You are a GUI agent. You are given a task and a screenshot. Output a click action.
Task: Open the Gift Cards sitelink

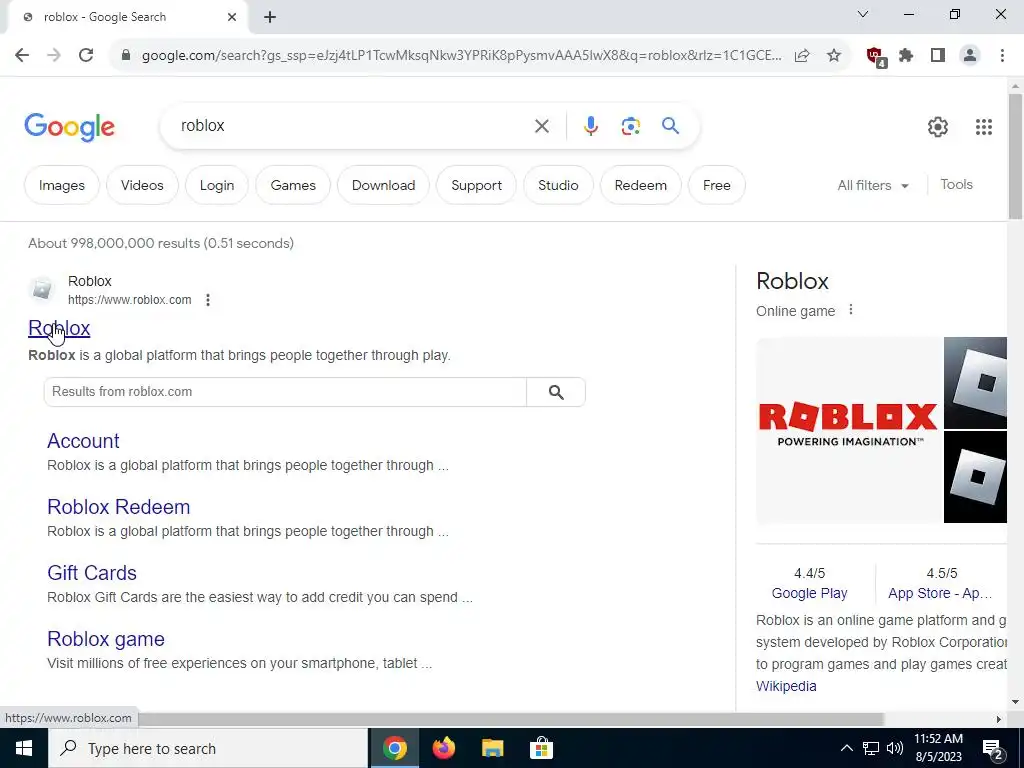tap(91, 573)
